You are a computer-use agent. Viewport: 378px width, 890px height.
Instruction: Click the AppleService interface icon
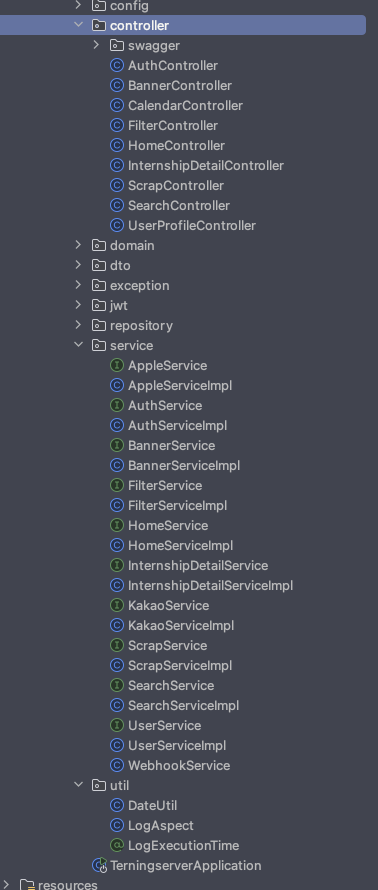pos(116,366)
